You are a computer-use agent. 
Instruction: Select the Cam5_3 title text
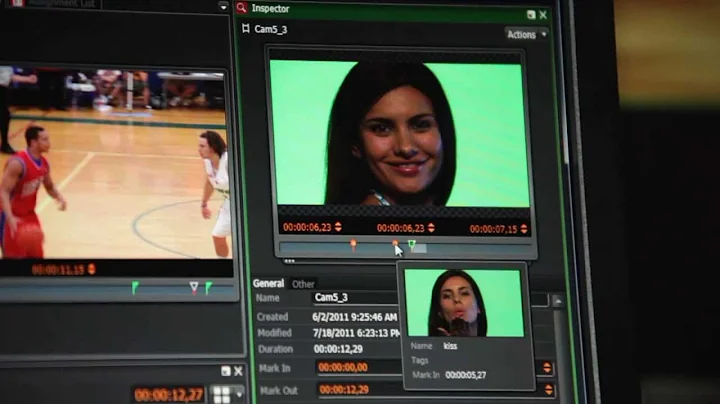(x=270, y=29)
